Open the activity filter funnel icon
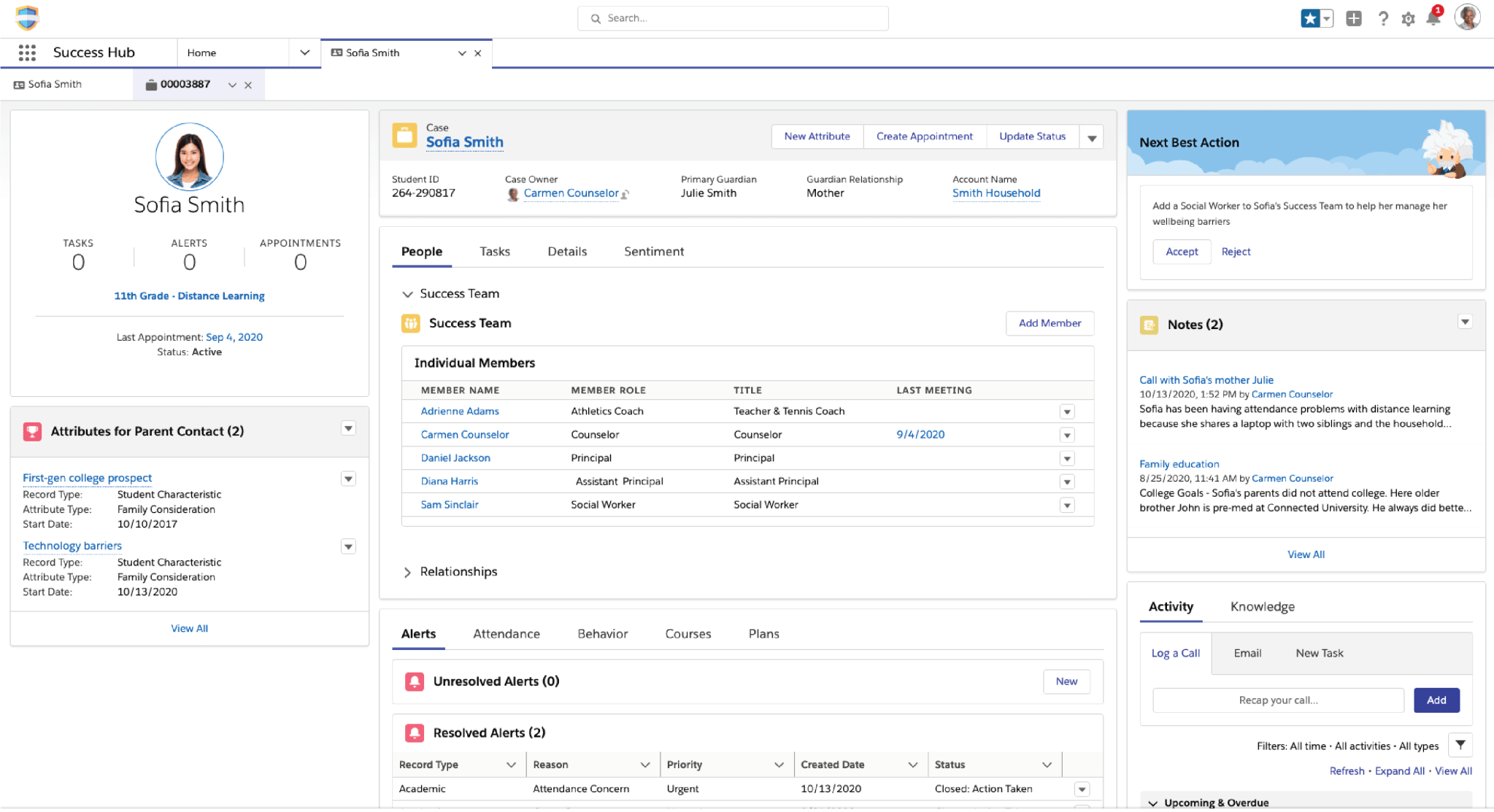The width and height of the screenshot is (1494, 812). coord(1460,745)
